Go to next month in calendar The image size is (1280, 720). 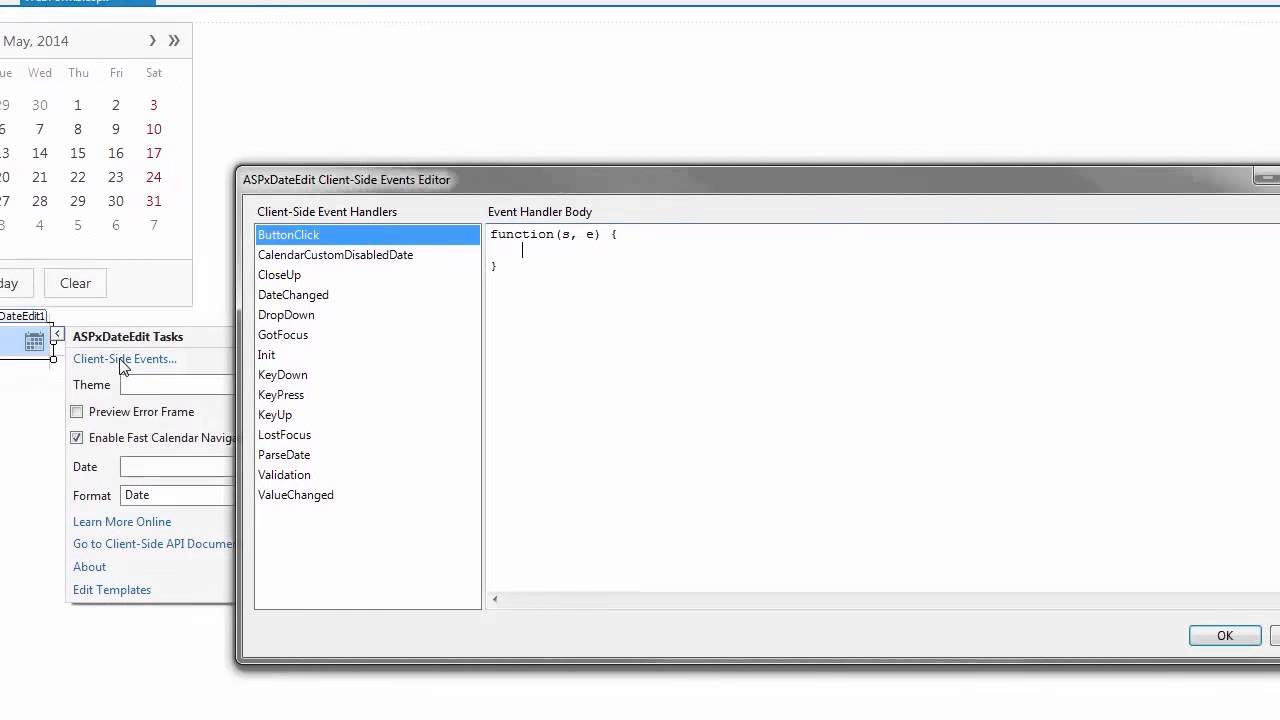point(152,41)
